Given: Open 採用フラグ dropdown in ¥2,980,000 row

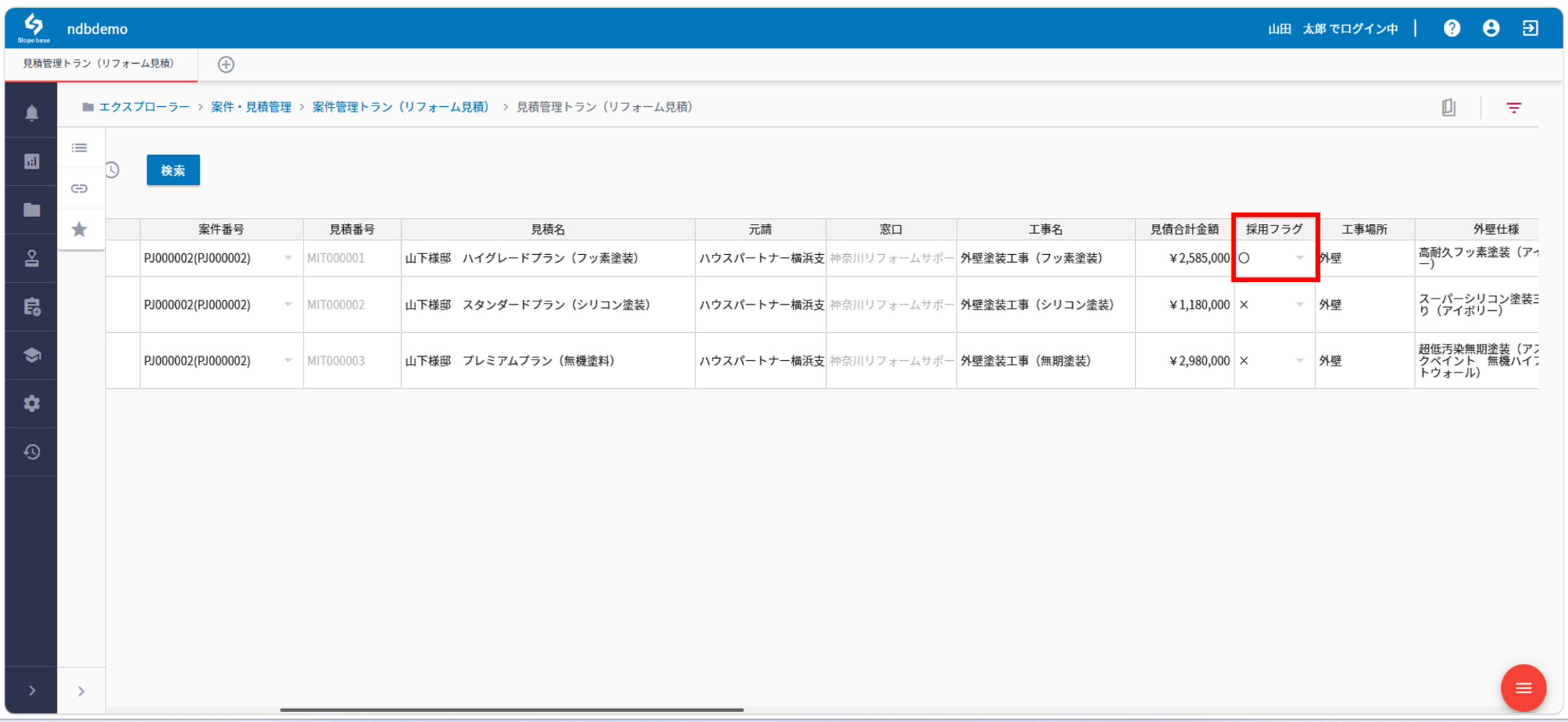Looking at the screenshot, I should (x=1300, y=360).
